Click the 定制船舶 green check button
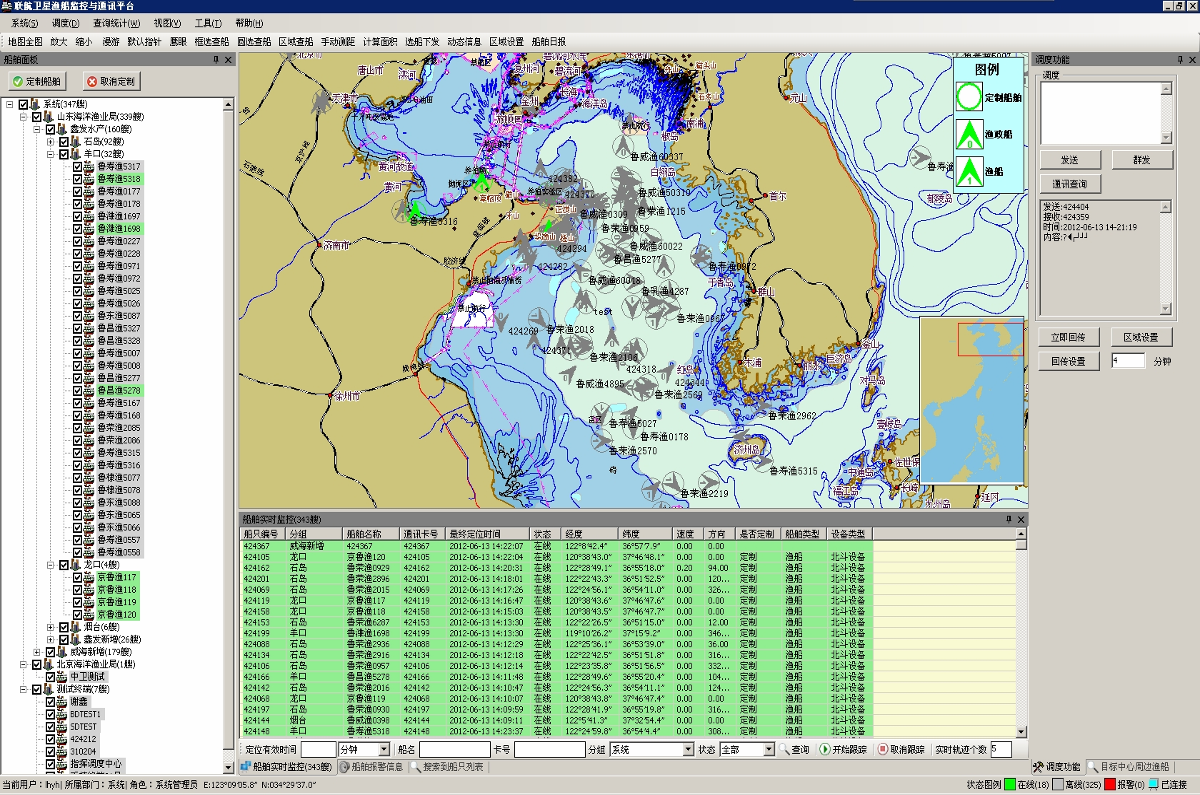The width and height of the screenshot is (1200, 795). (x=36, y=81)
